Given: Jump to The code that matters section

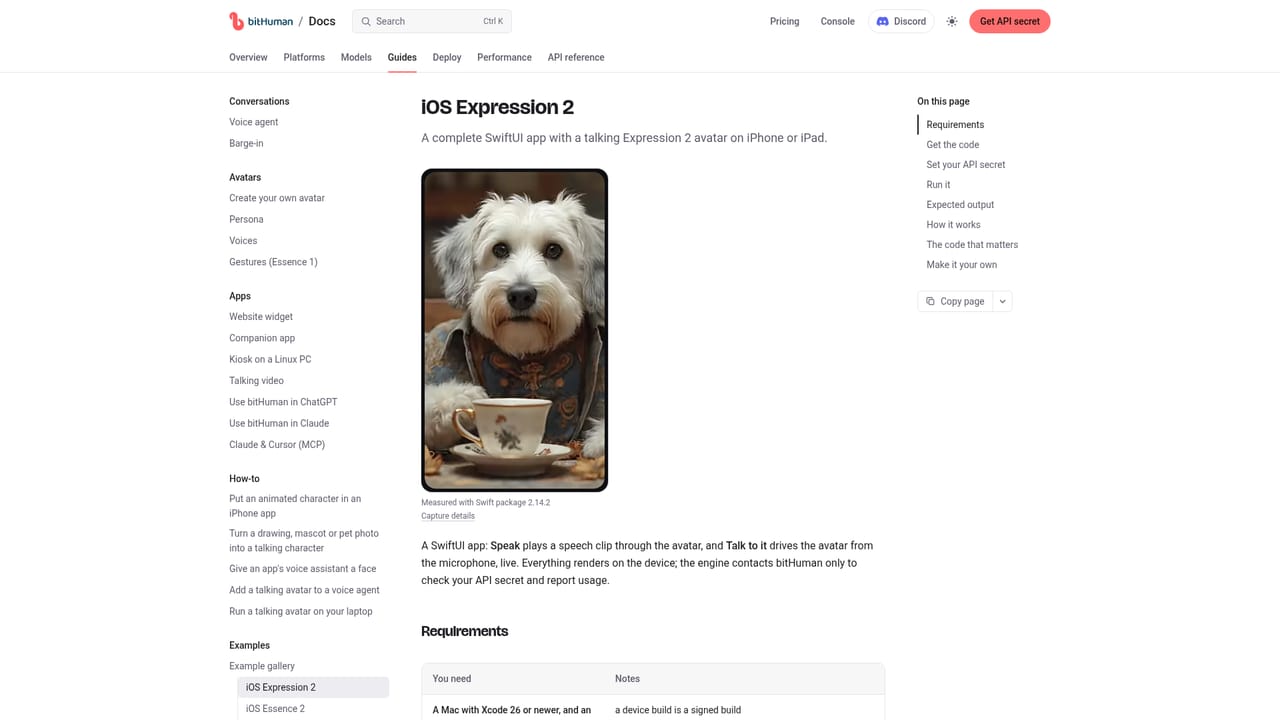Looking at the screenshot, I should tap(972, 245).
